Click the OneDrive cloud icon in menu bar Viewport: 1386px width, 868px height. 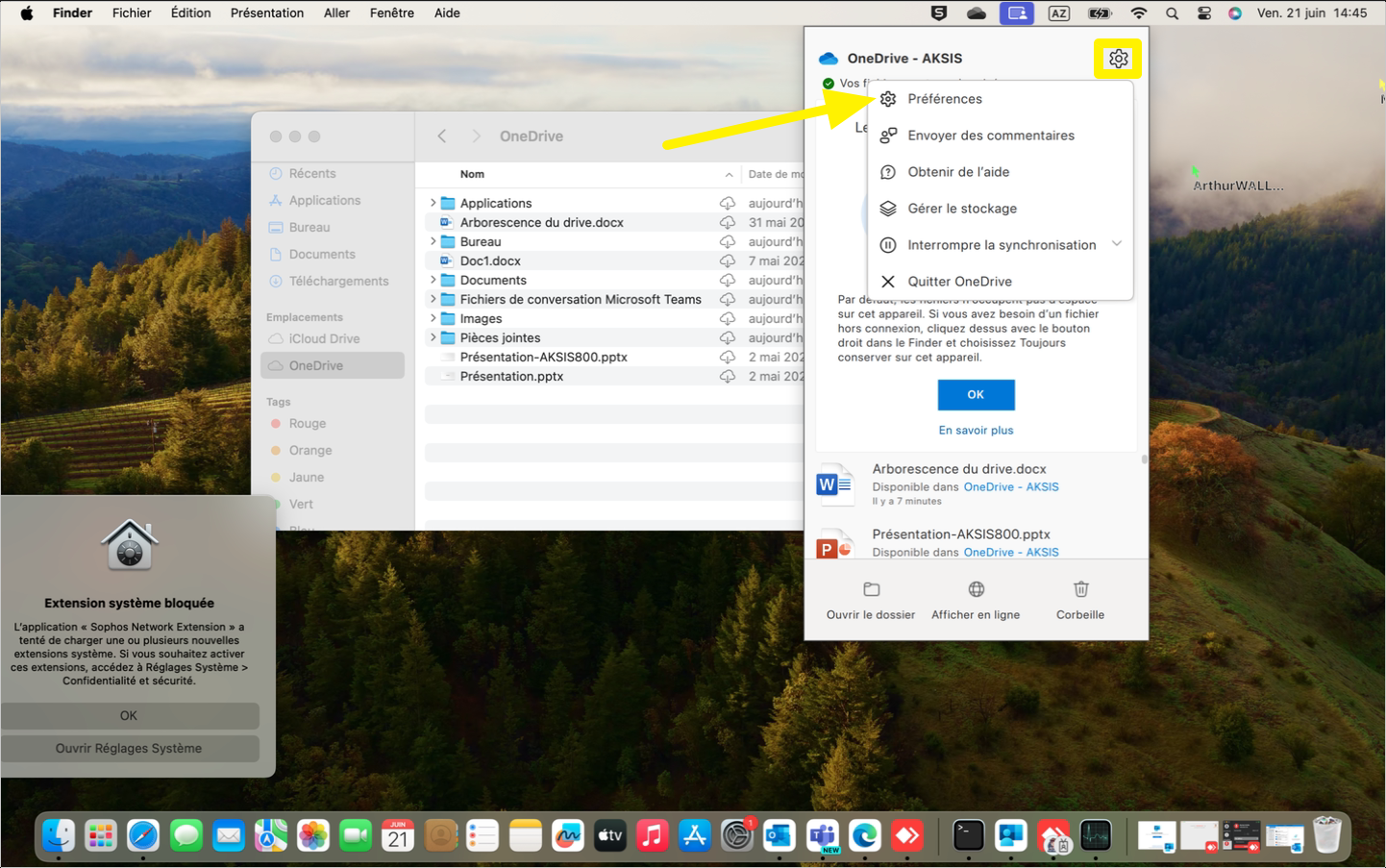click(977, 13)
